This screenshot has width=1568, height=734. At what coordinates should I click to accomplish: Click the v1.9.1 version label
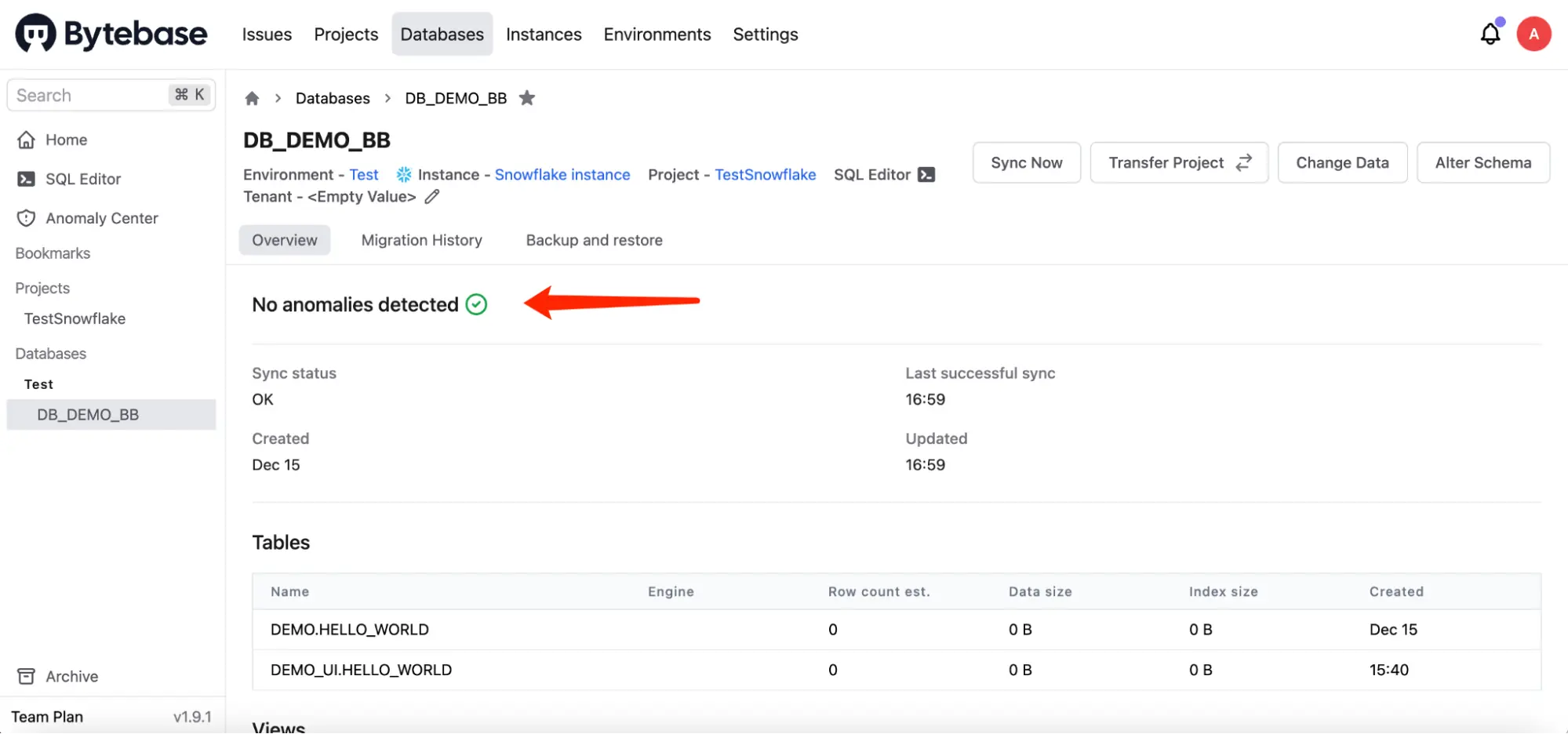click(x=192, y=717)
